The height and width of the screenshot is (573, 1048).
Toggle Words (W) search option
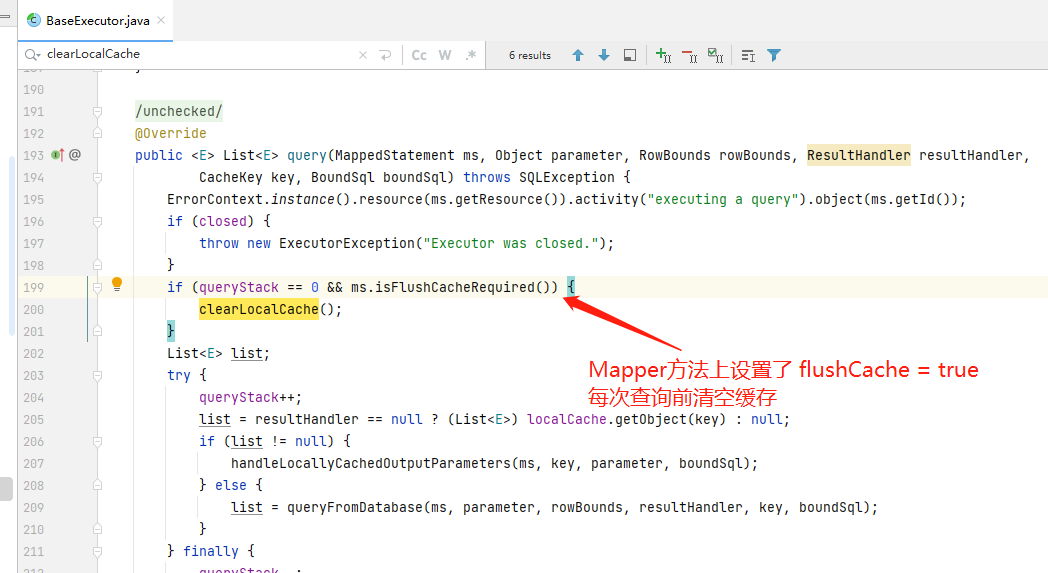(445, 55)
